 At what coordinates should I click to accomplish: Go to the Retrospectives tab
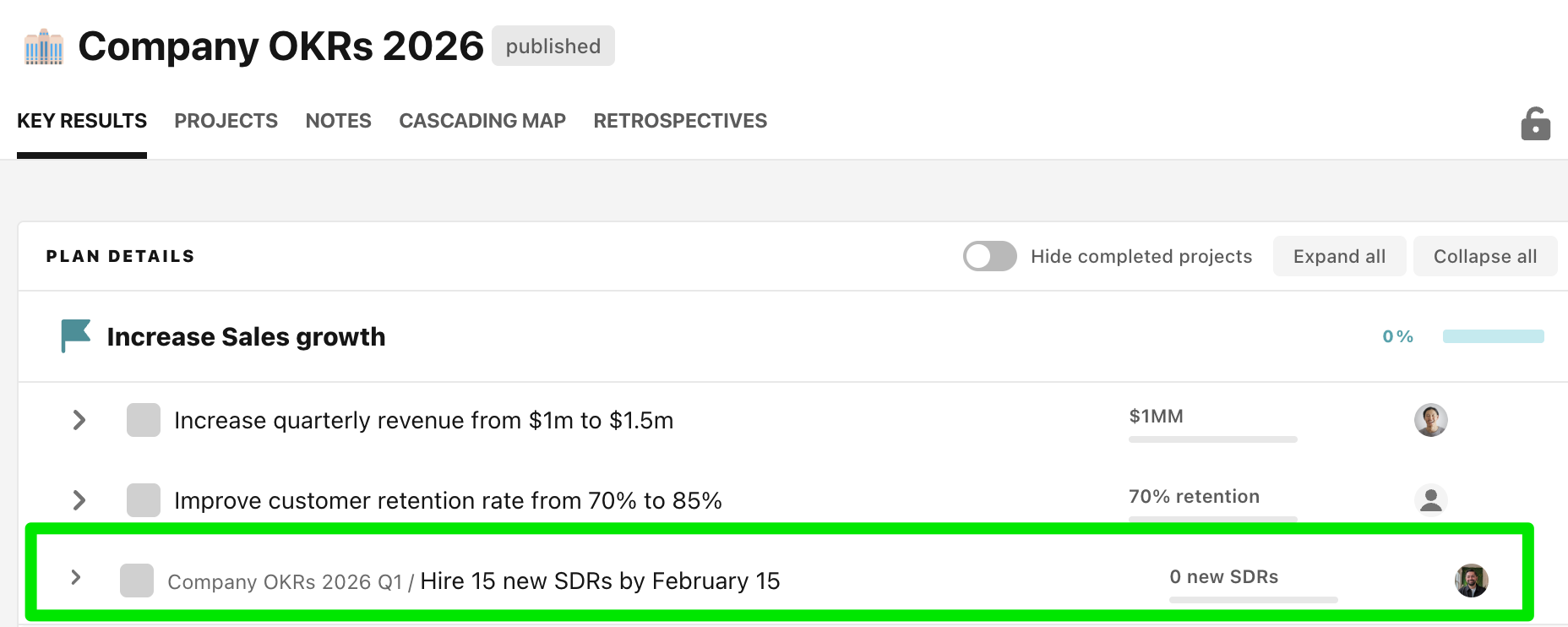pos(680,121)
